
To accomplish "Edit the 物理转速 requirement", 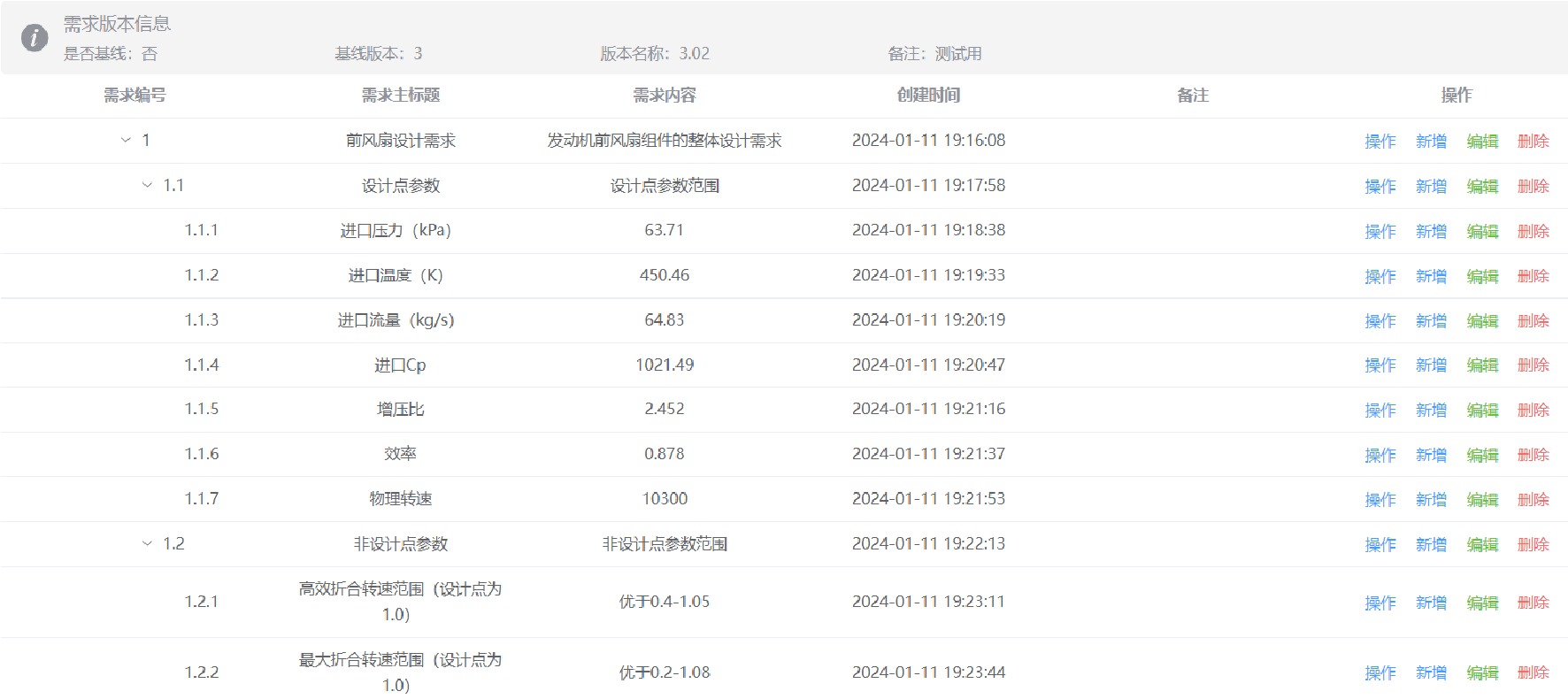I will click(1482, 500).
